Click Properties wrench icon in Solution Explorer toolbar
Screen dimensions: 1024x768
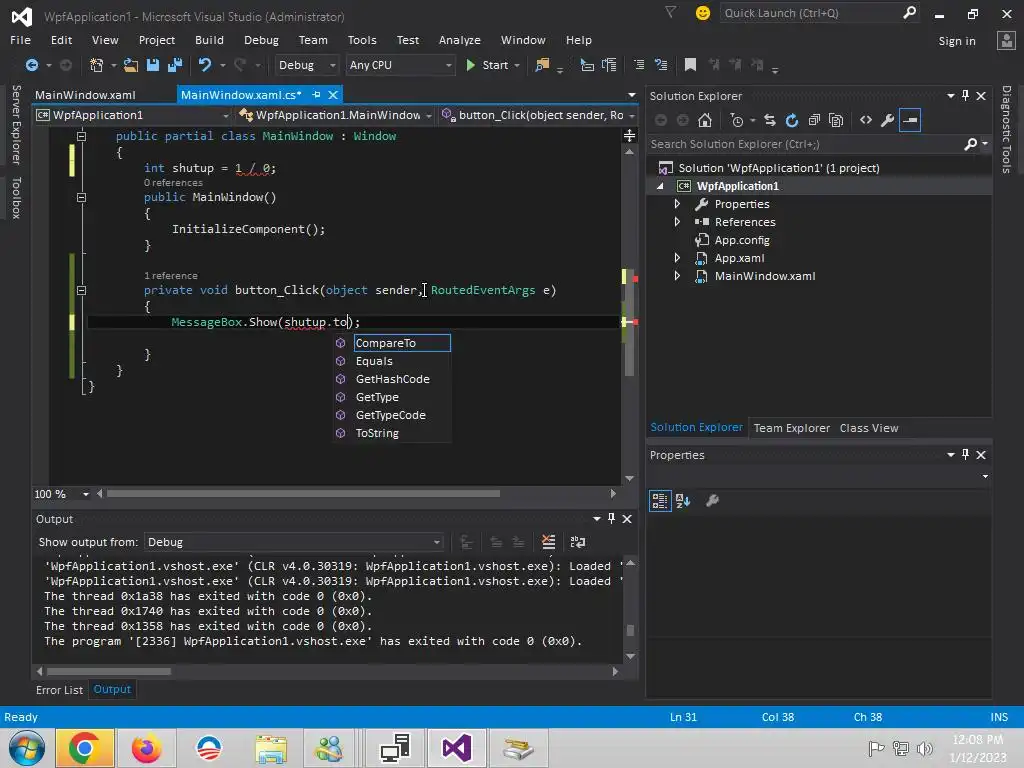click(x=887, y=120)
